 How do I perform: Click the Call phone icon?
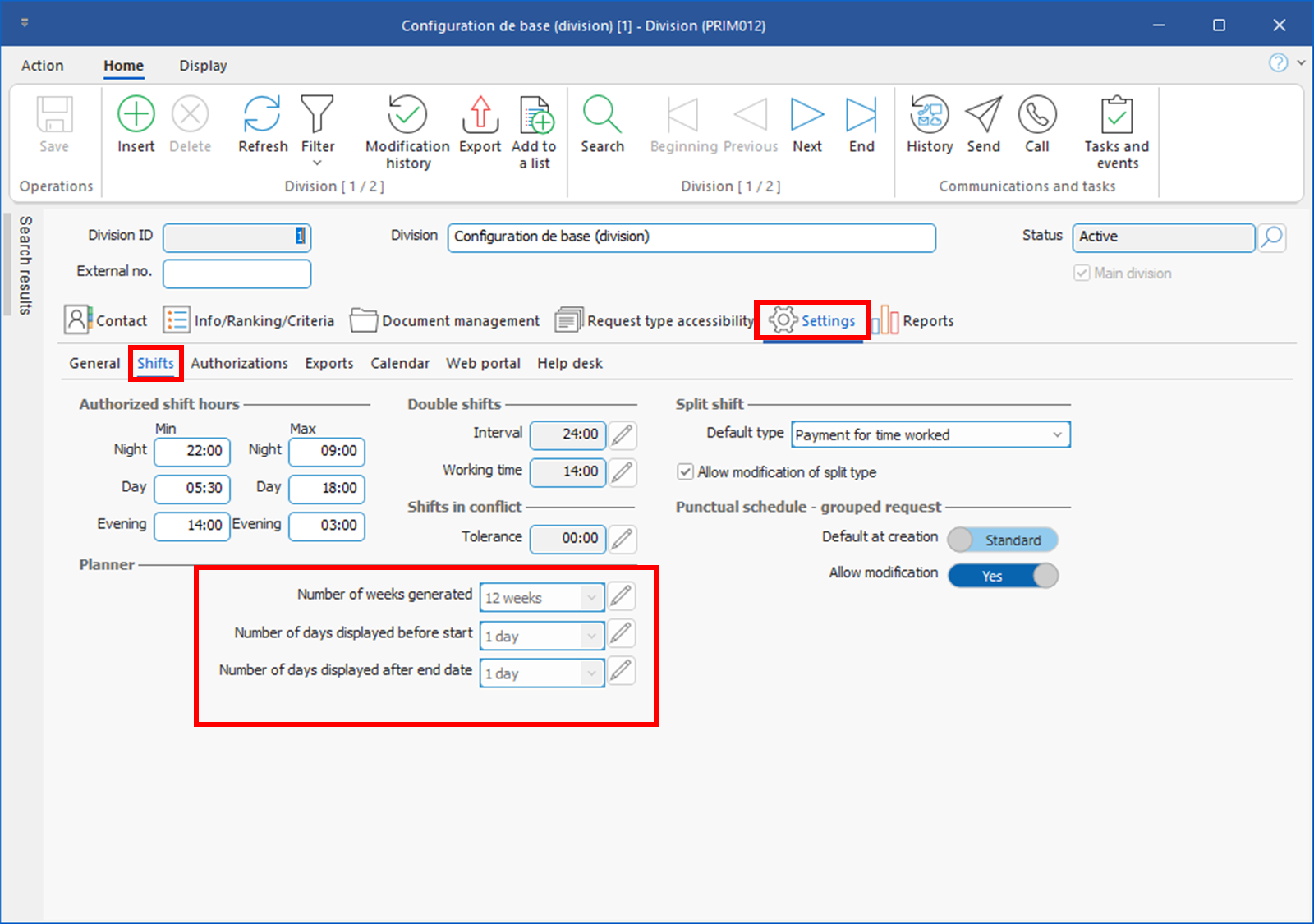pos(1036,115)
